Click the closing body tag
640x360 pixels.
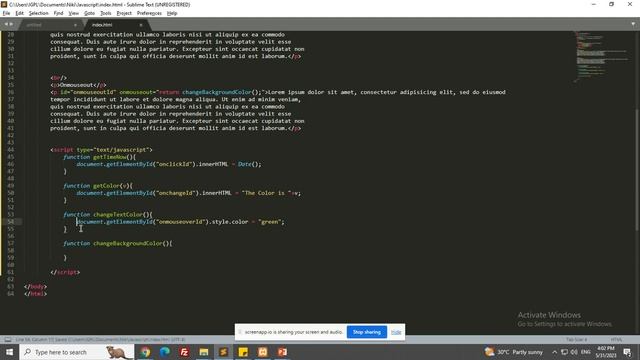tap(36, 287)
